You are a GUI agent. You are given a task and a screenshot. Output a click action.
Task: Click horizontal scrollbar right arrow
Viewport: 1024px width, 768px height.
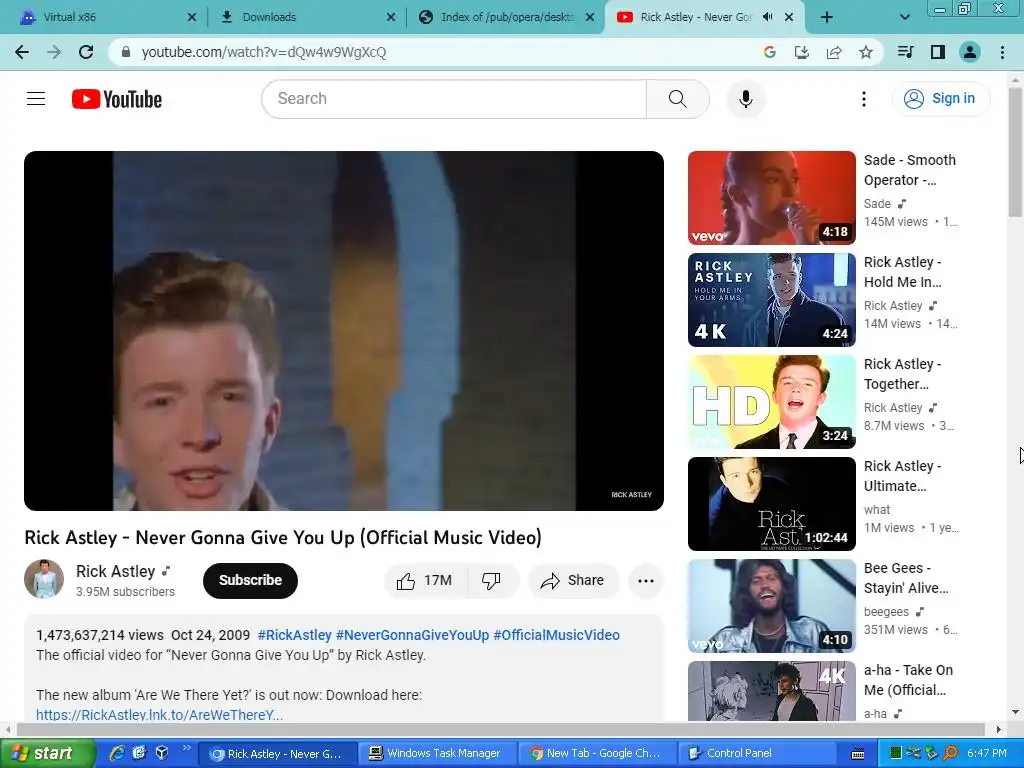998,729
